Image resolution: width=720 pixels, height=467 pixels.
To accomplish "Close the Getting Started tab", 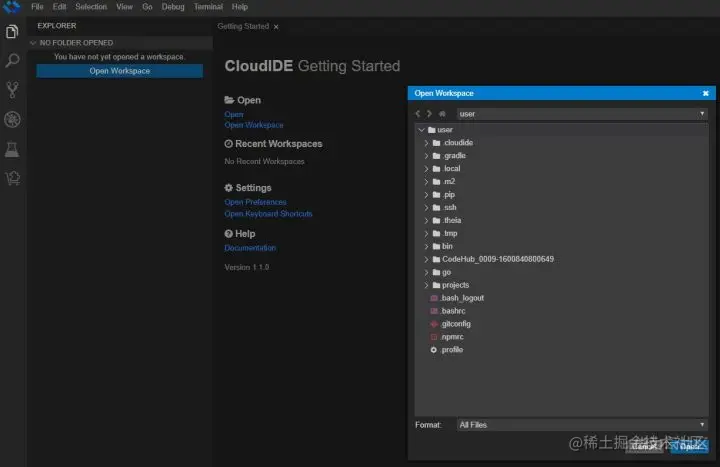I will coord(276,27).
